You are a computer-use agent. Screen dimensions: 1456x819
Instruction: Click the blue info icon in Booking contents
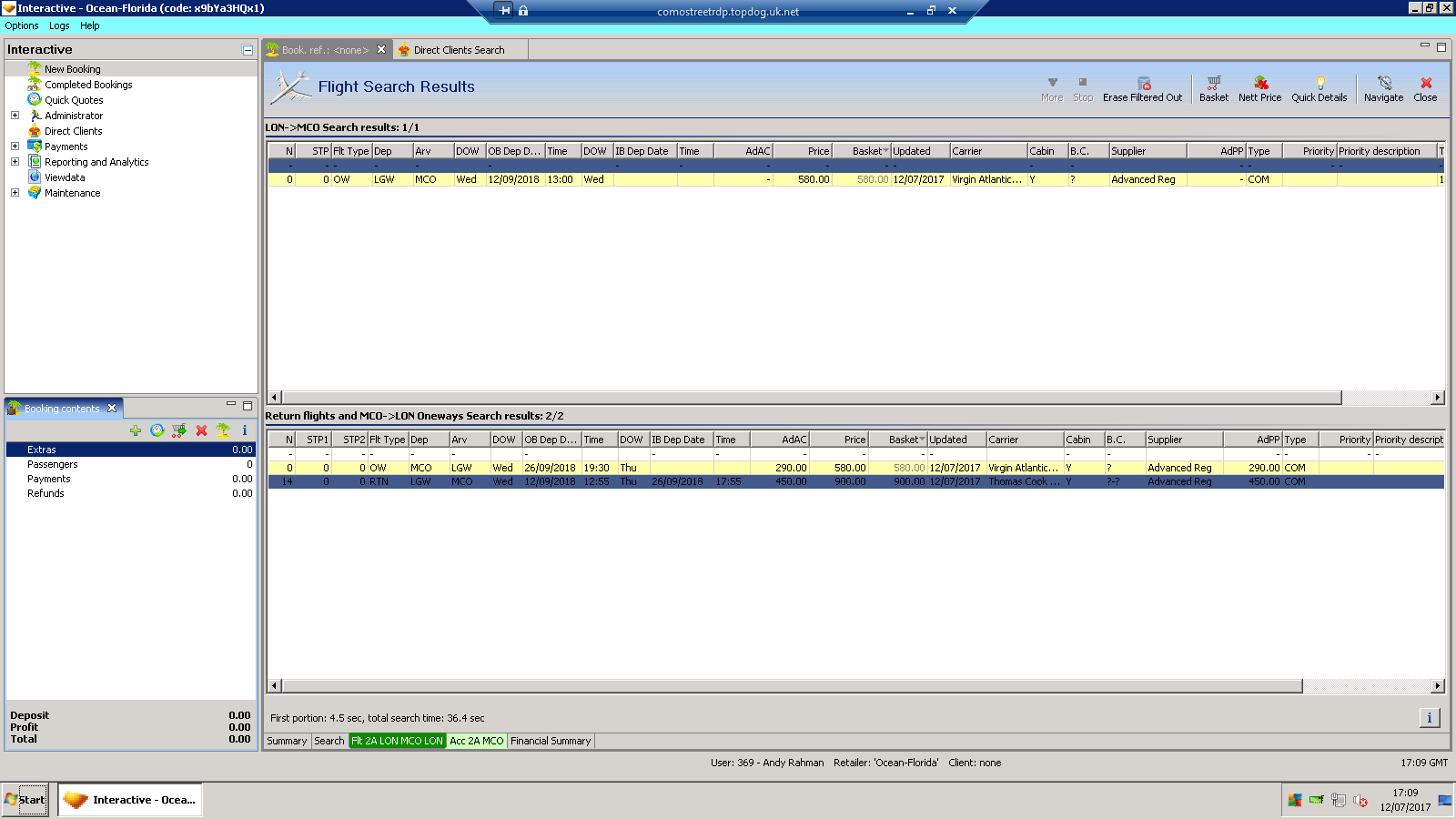tap(245, 430)
